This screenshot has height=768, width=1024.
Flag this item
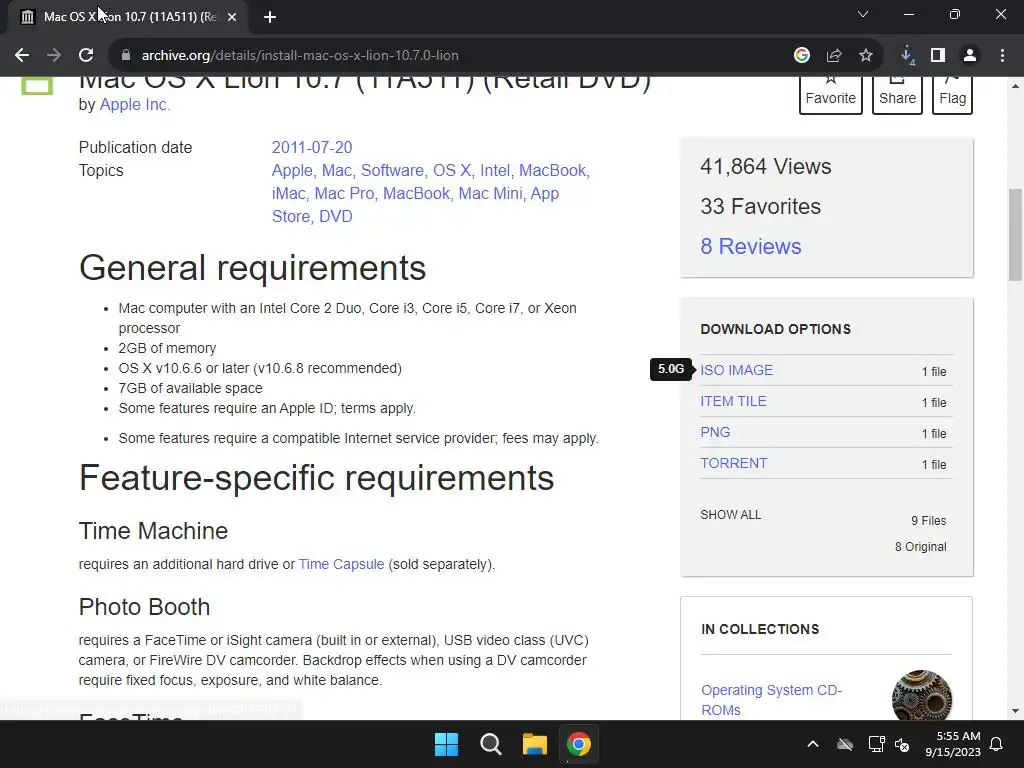tap(952, 95)
